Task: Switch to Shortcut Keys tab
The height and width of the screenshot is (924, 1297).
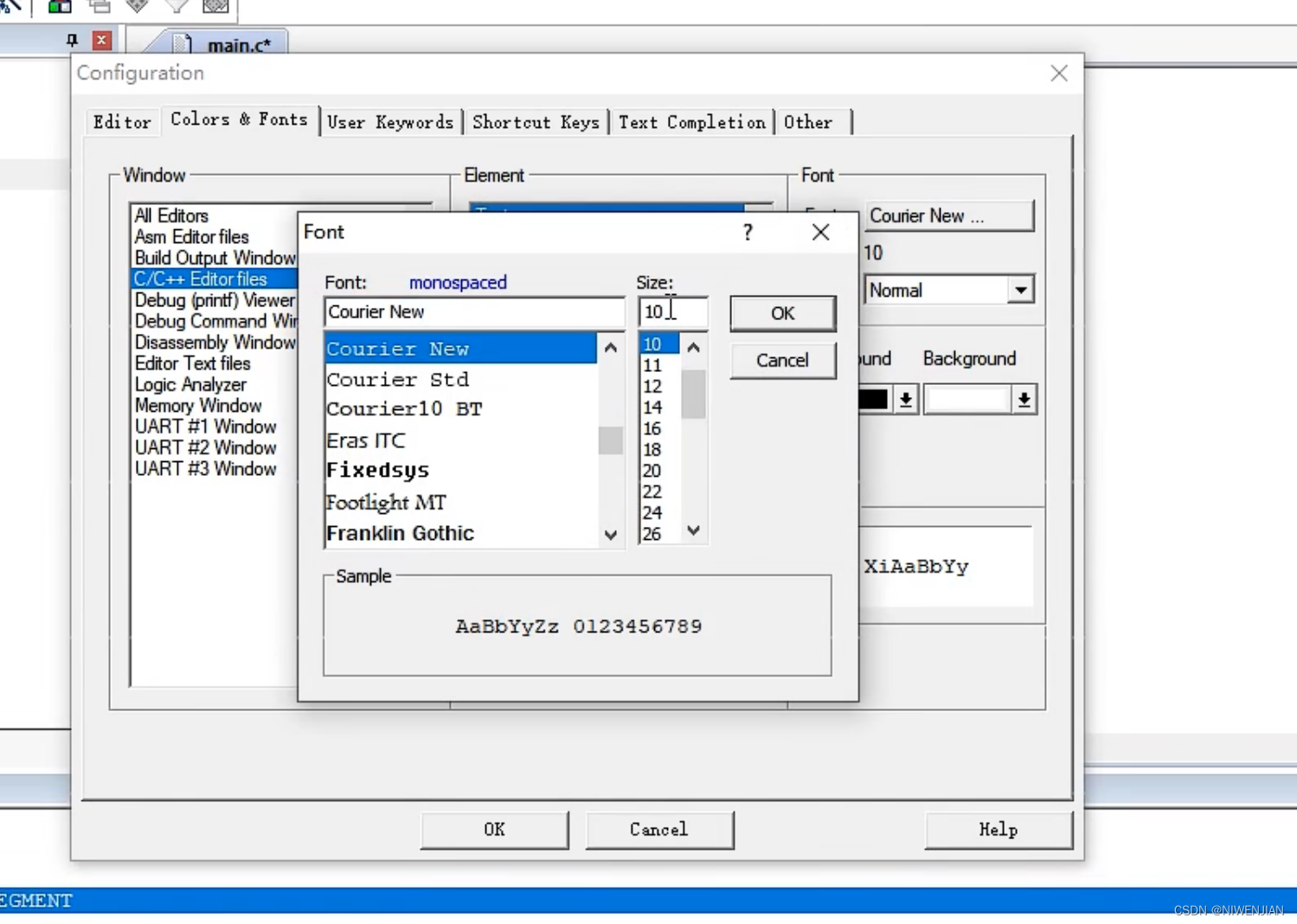Action: (x=536, y=122)
